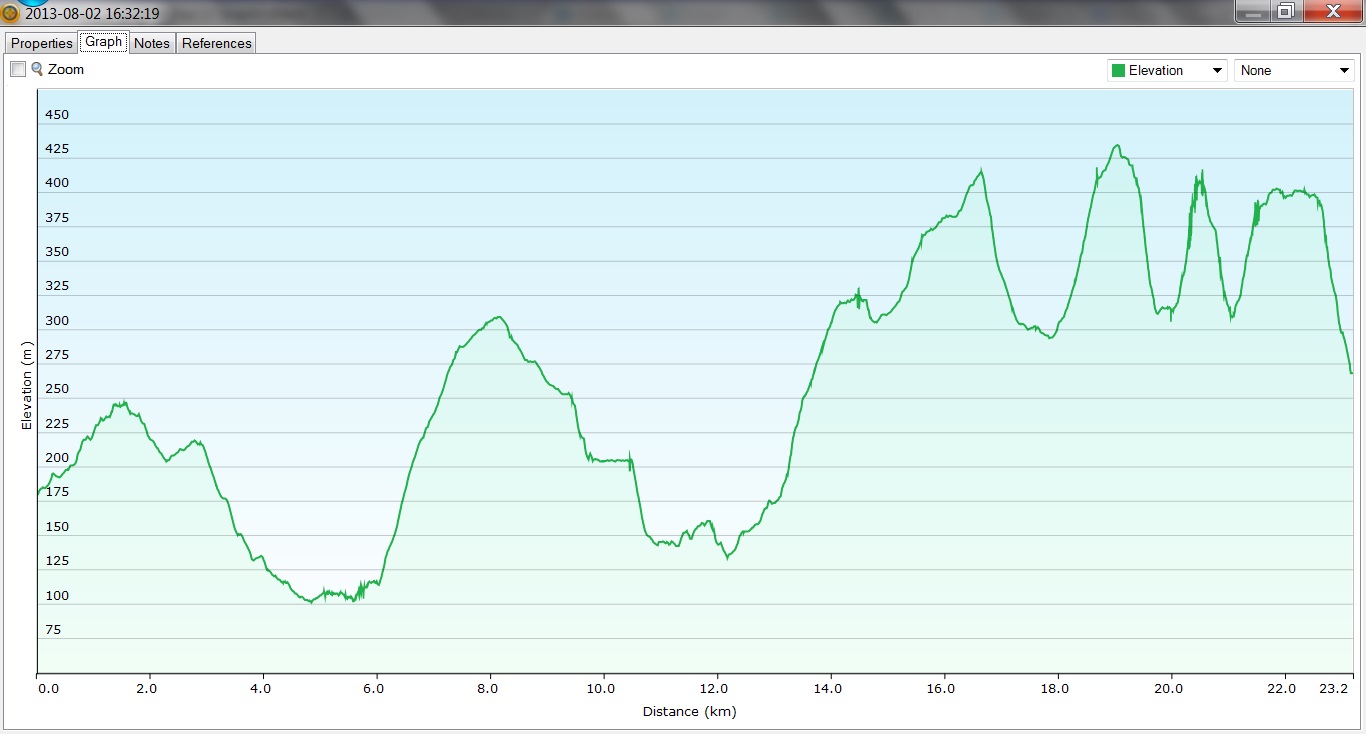Enable the Zoom checkbox
The image size is (1366, 734).
click(18, 69)
